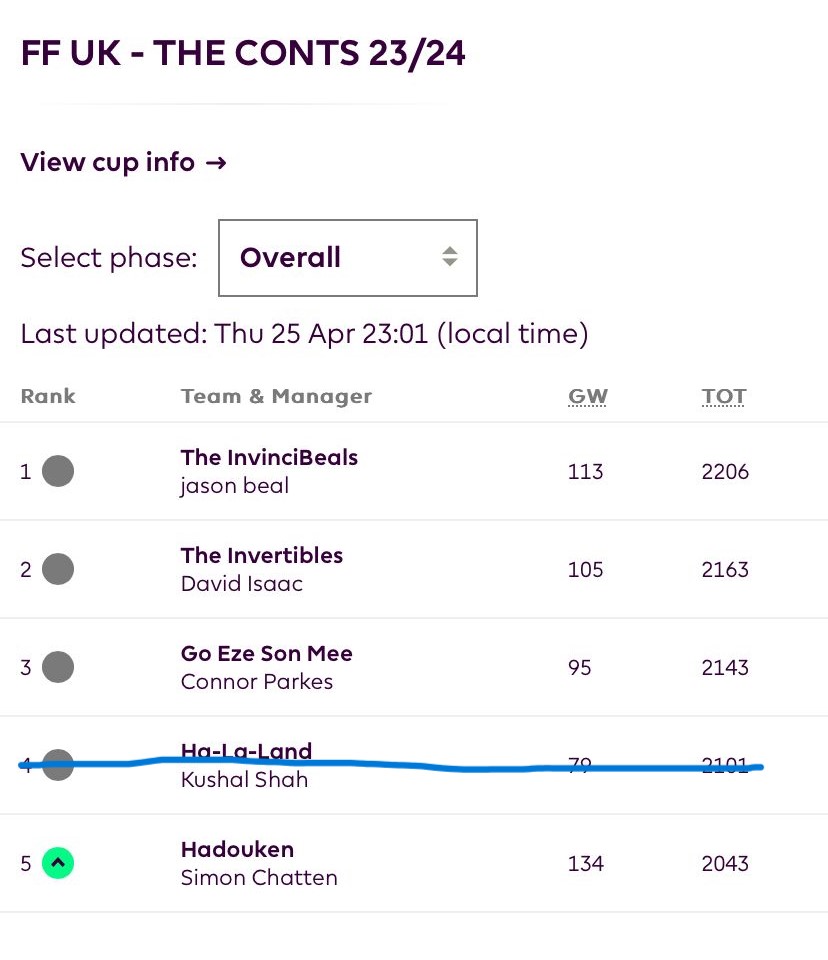
Task: Open the Hadouken team entry
Action: tap(237, 849)
